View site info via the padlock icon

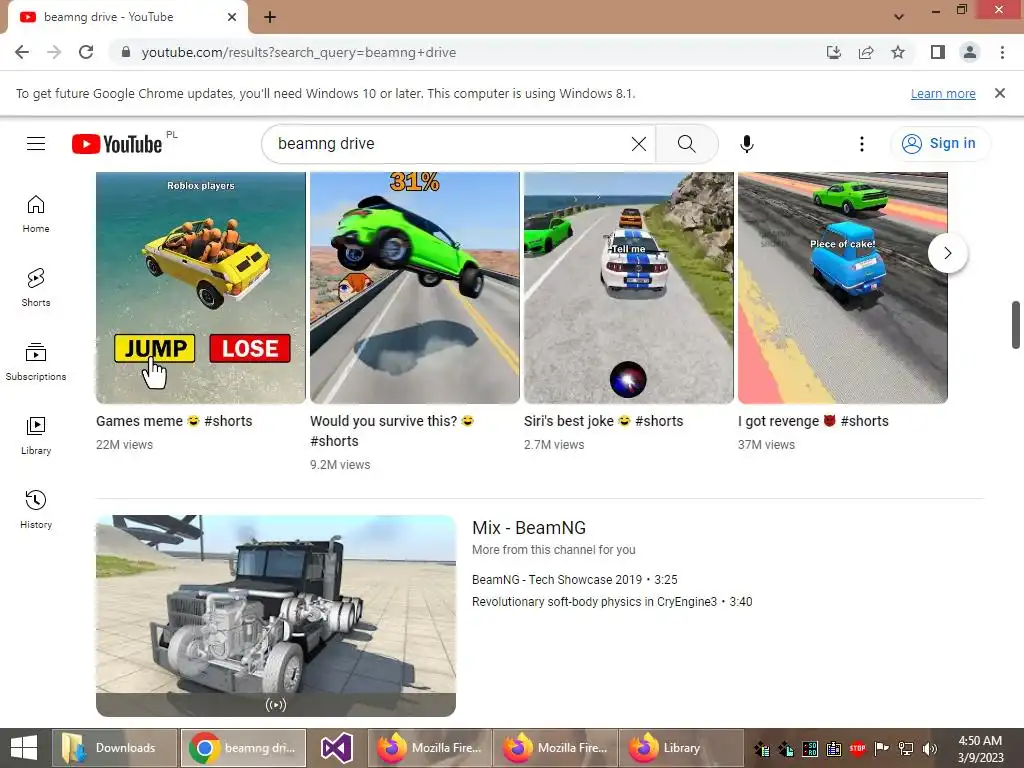click(126, 52)
